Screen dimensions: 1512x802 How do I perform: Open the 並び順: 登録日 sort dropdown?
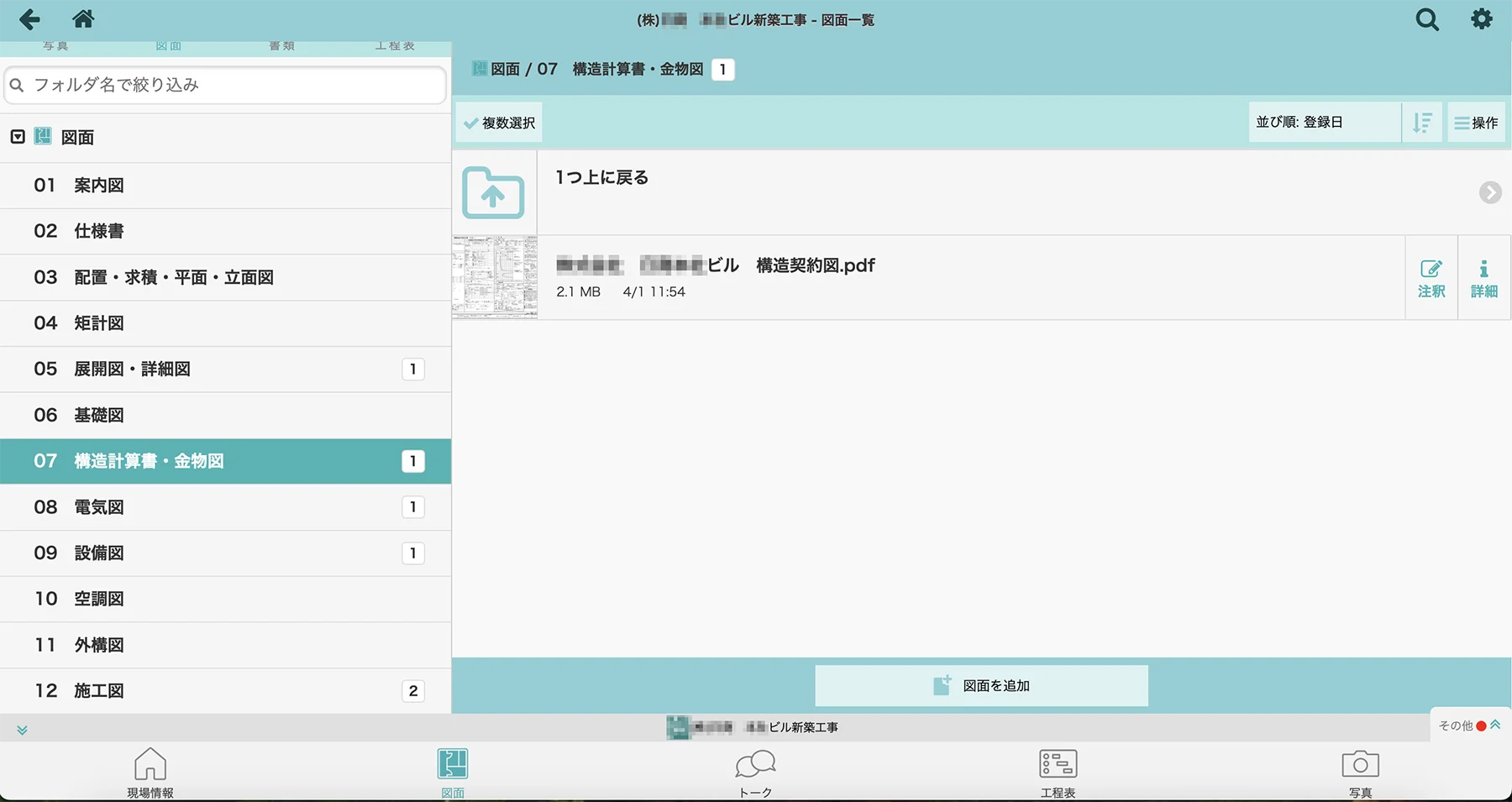tap(1324, 123)
